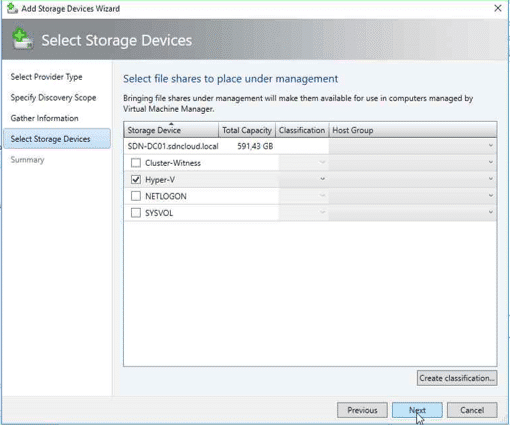Expand the Host Group dropdown for Hyper-V
510x425 pixels.
coord(413,179)
